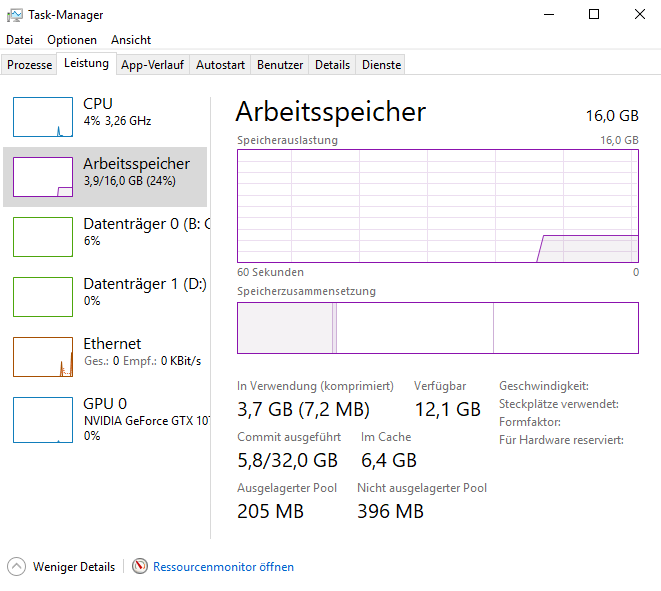Screen dimensions: 661x591
Task: Open the Datenträger 1 (D:) graph
Action: point(43,297)
